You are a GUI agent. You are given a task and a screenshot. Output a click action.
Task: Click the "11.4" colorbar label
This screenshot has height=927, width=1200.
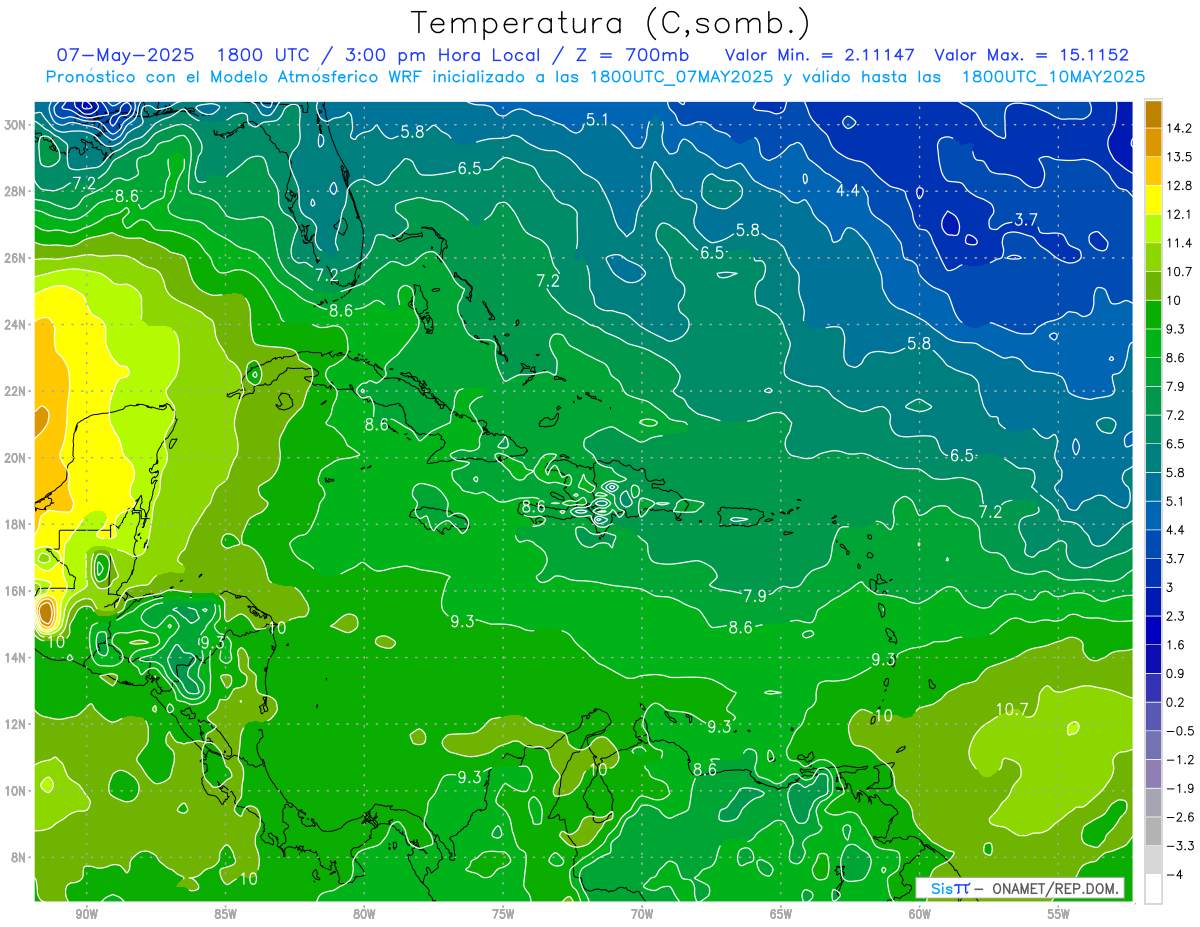(1179, 243)
